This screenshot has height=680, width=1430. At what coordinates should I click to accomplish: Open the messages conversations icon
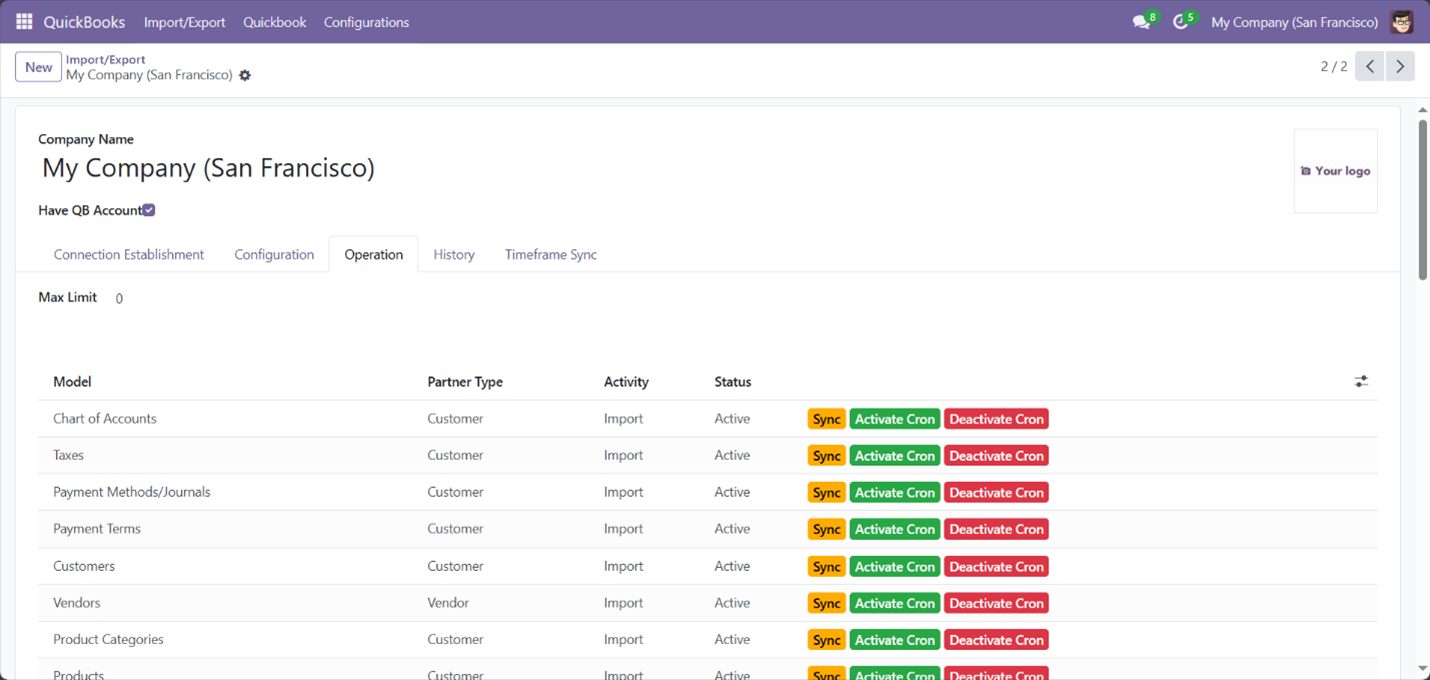(1140, 21)
